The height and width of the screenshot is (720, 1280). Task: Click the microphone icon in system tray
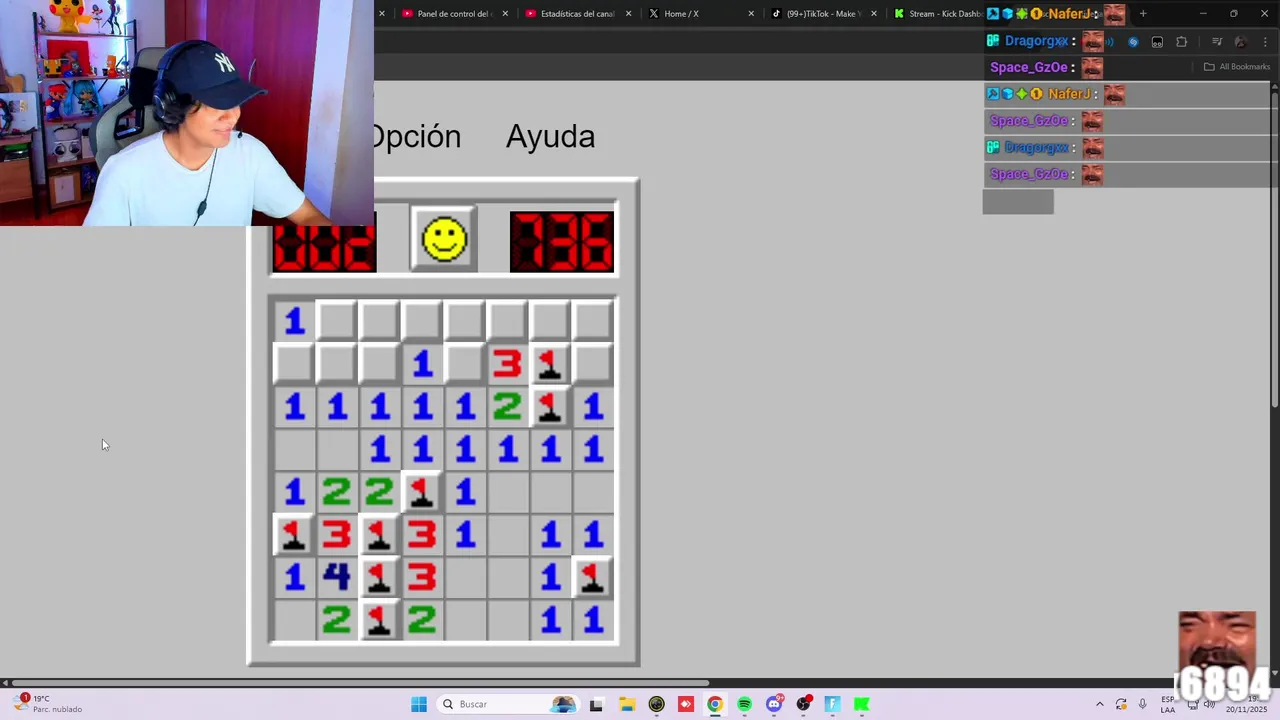tap(1143, 704)
